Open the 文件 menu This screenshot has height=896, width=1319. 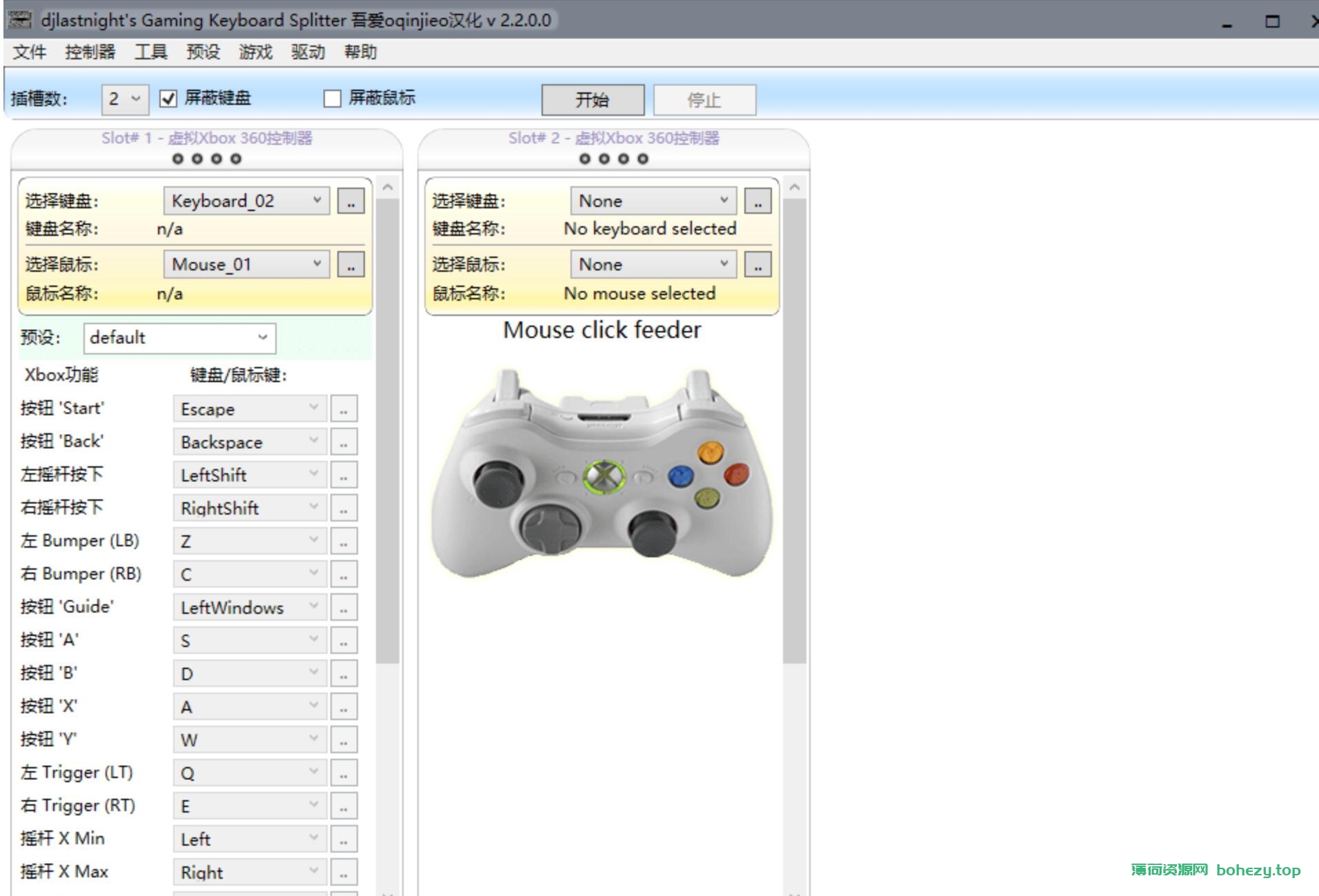pos(30,52)
